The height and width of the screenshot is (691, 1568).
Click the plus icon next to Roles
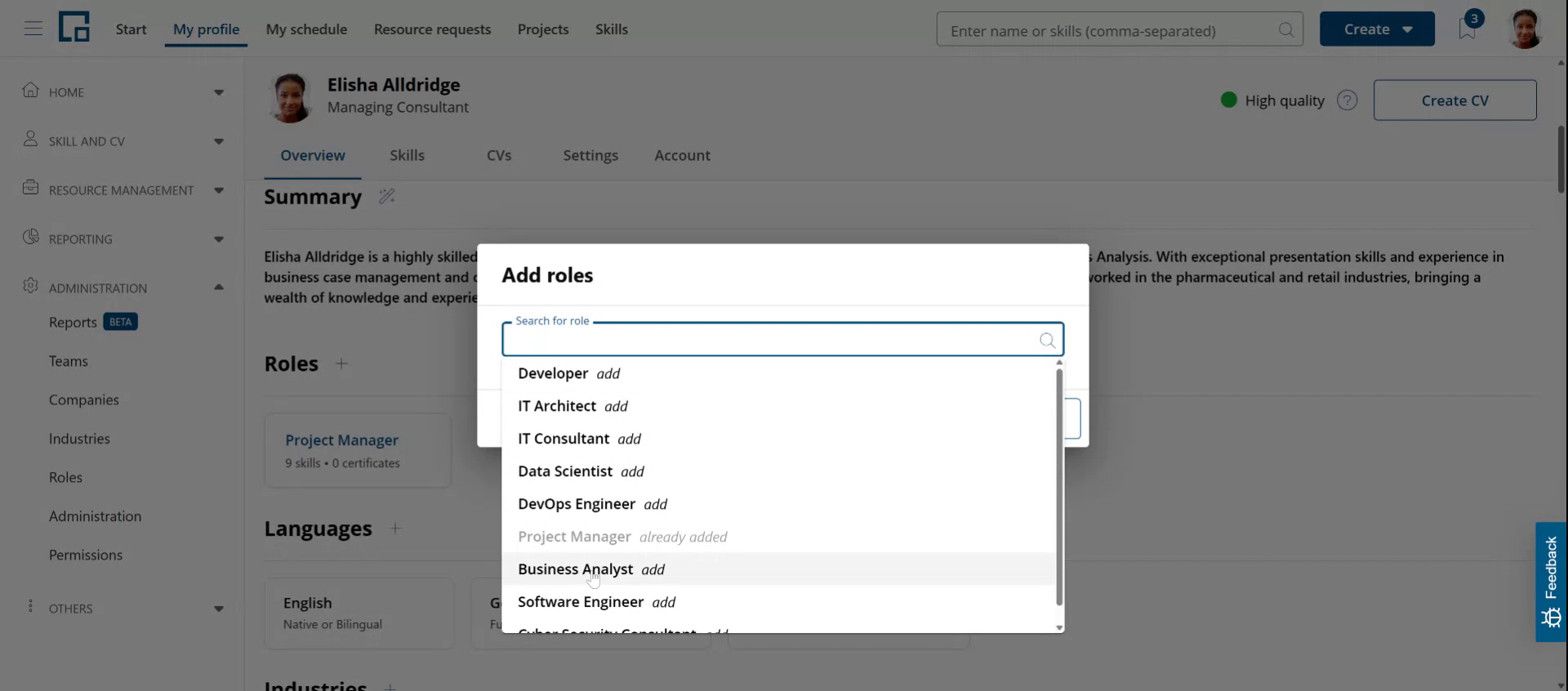tap(341, 363)
